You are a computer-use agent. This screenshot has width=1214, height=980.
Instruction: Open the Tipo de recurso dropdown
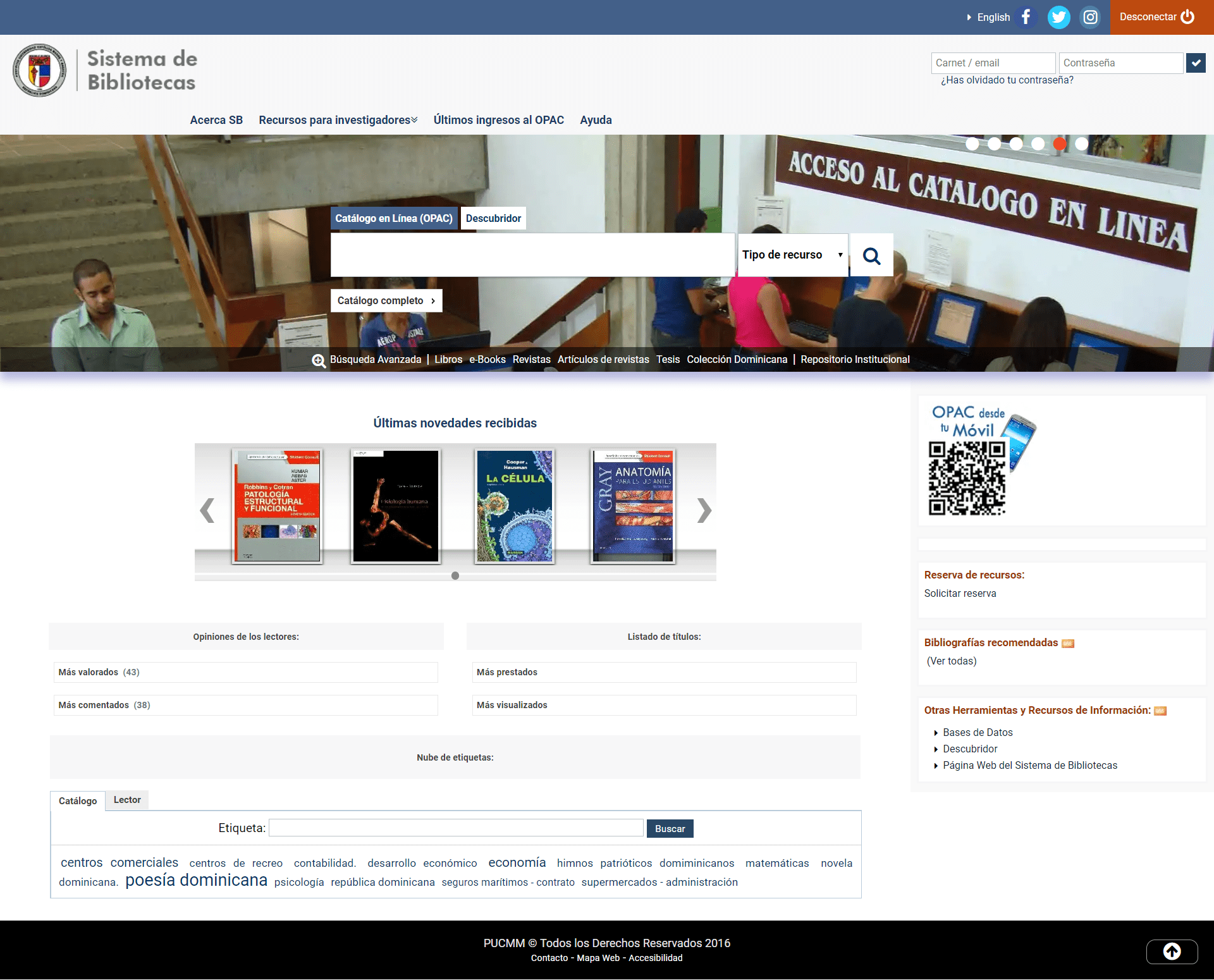point(792,255)
